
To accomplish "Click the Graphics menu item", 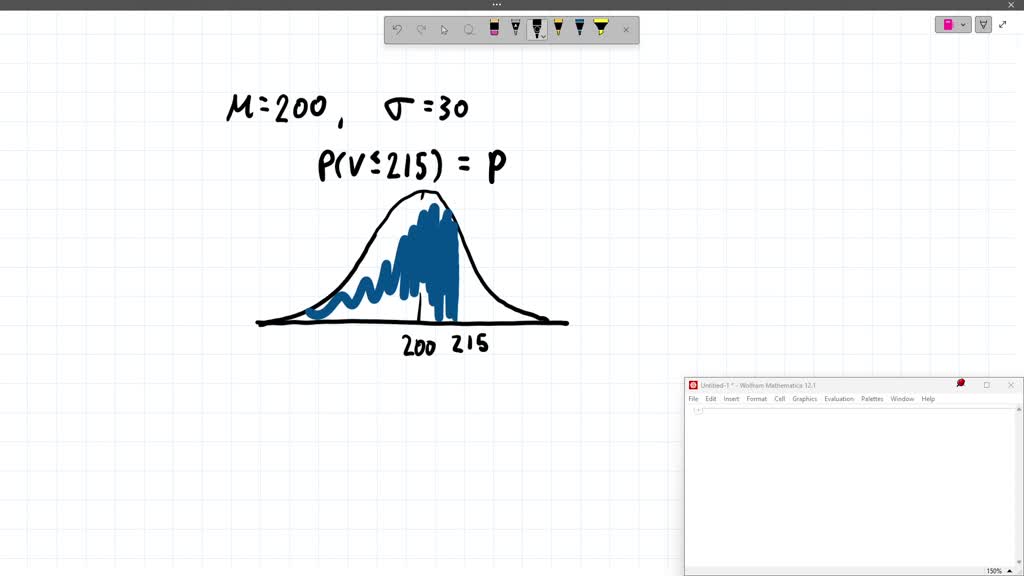I will (x=804, y=398).
